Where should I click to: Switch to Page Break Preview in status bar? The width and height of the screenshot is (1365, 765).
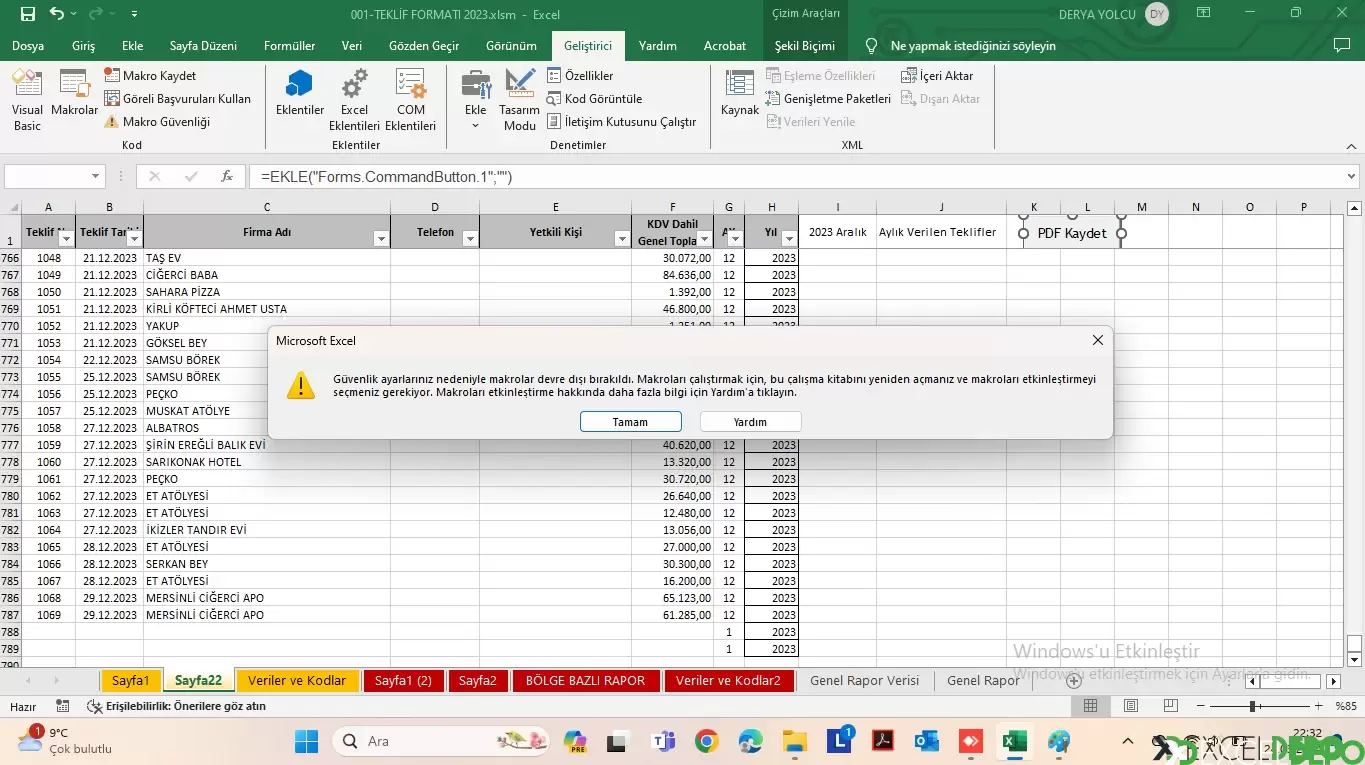coord(1170,706)
